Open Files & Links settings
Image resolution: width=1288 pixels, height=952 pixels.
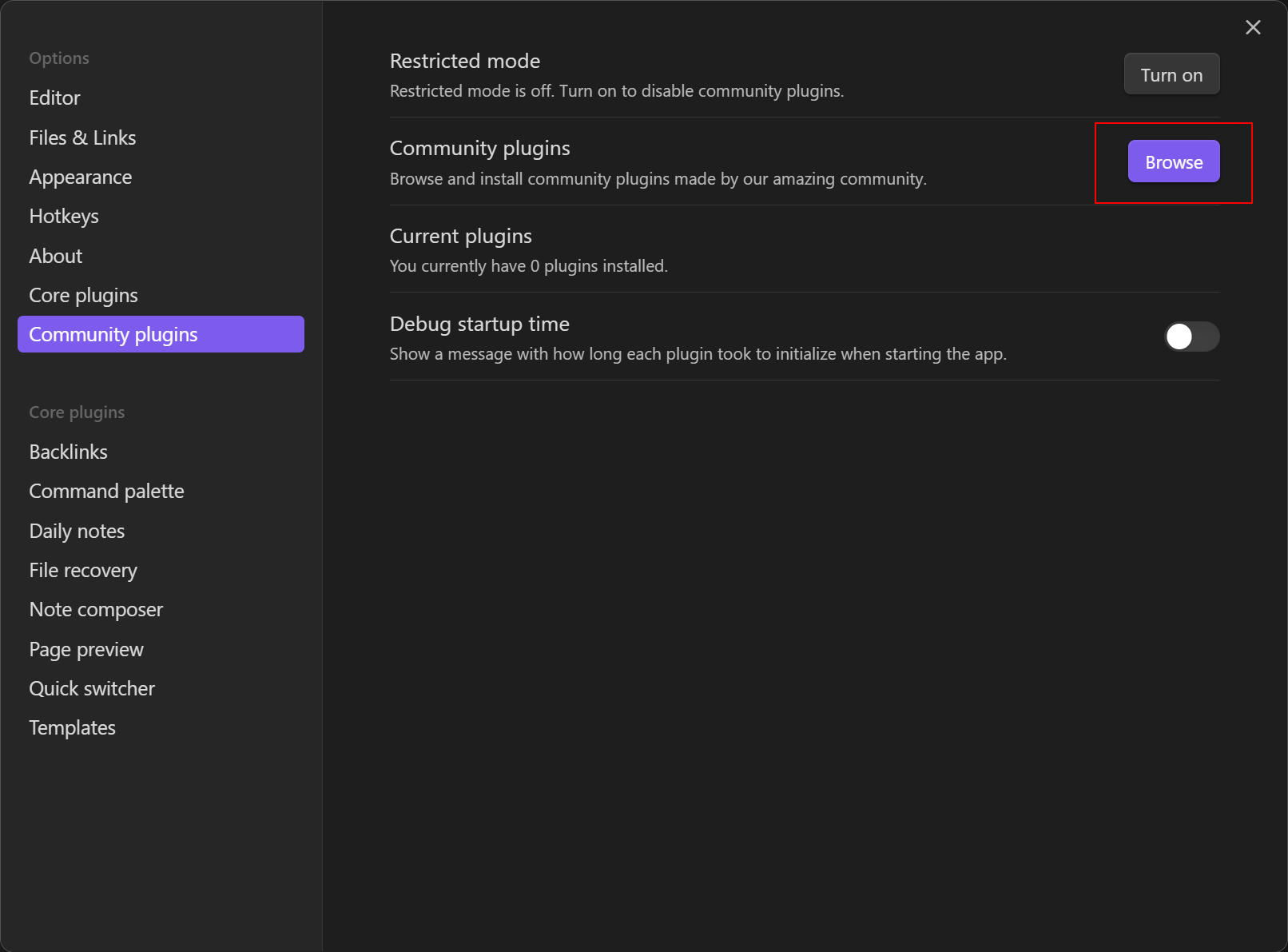(161, 137)
